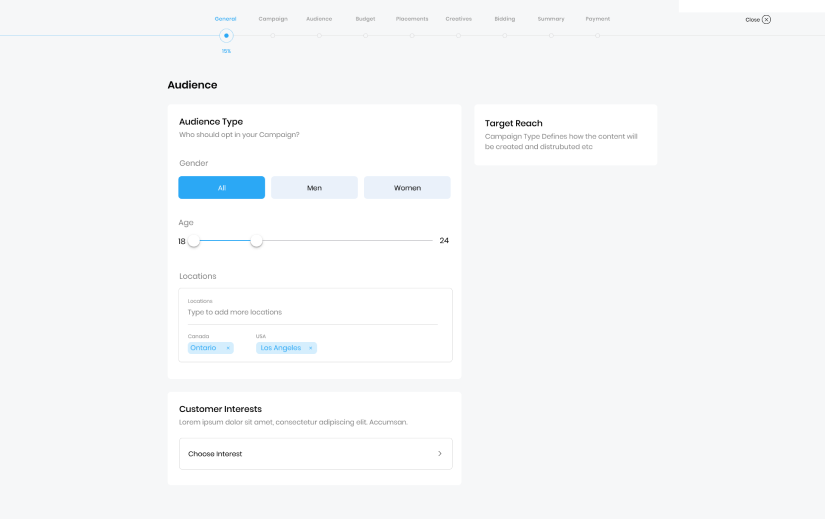Screen dimensions: 825x525
Task: Go to the Creatives step tab
Action: (x=458, y=19)
